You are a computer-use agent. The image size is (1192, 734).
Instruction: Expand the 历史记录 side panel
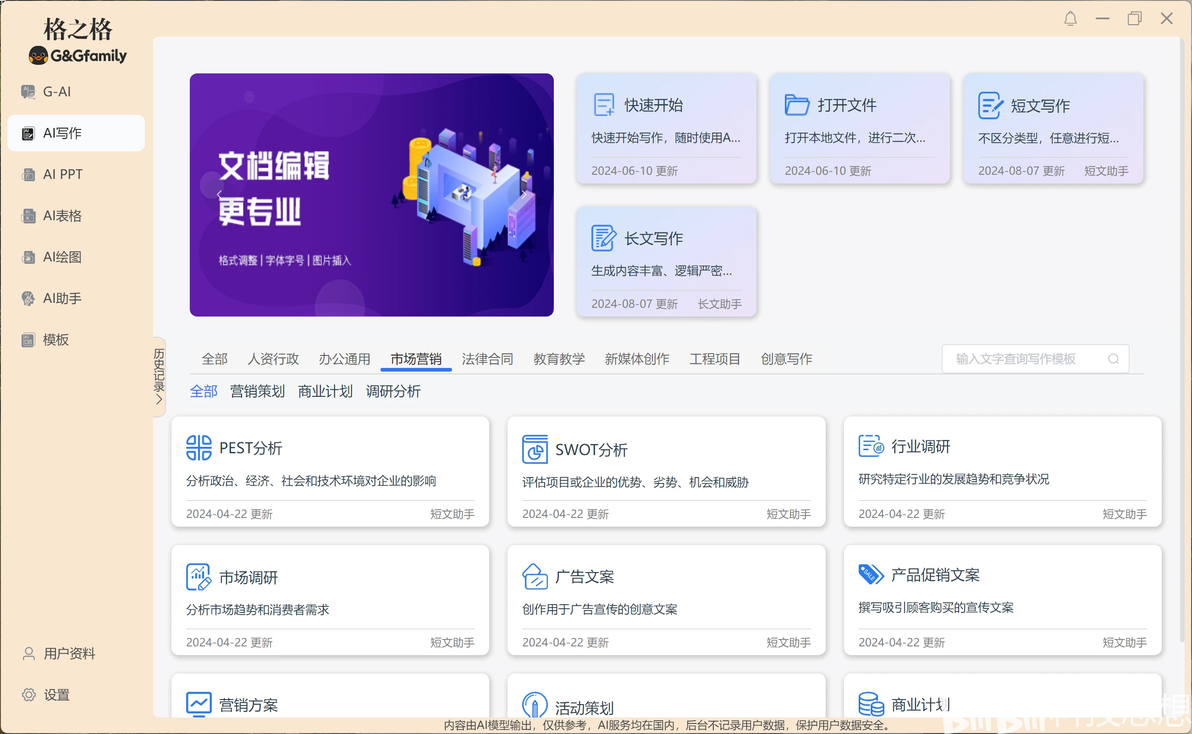159,377
